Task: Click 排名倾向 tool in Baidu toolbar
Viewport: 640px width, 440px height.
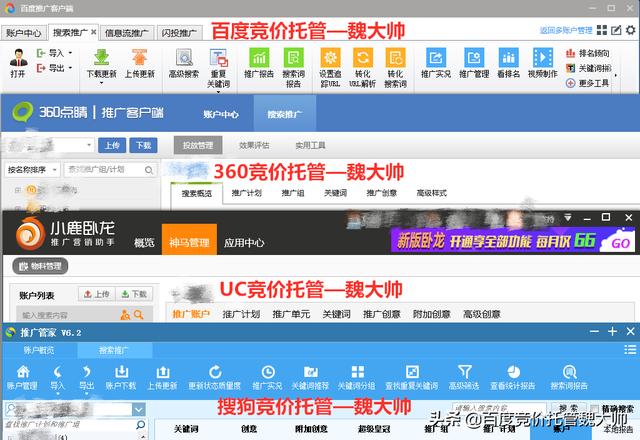Action: (x=588, y=53)
